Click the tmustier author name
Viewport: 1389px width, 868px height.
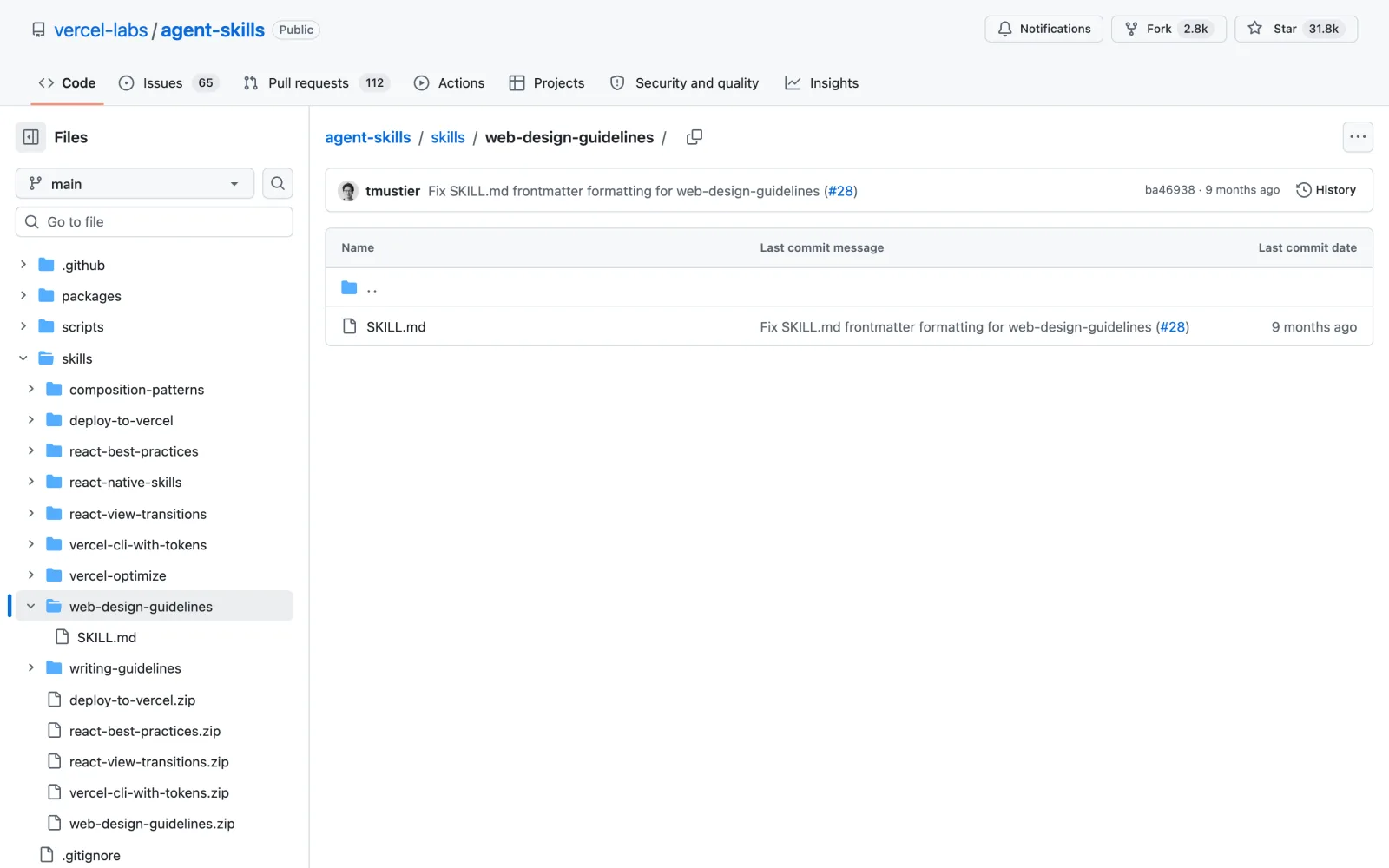(392, 191)
